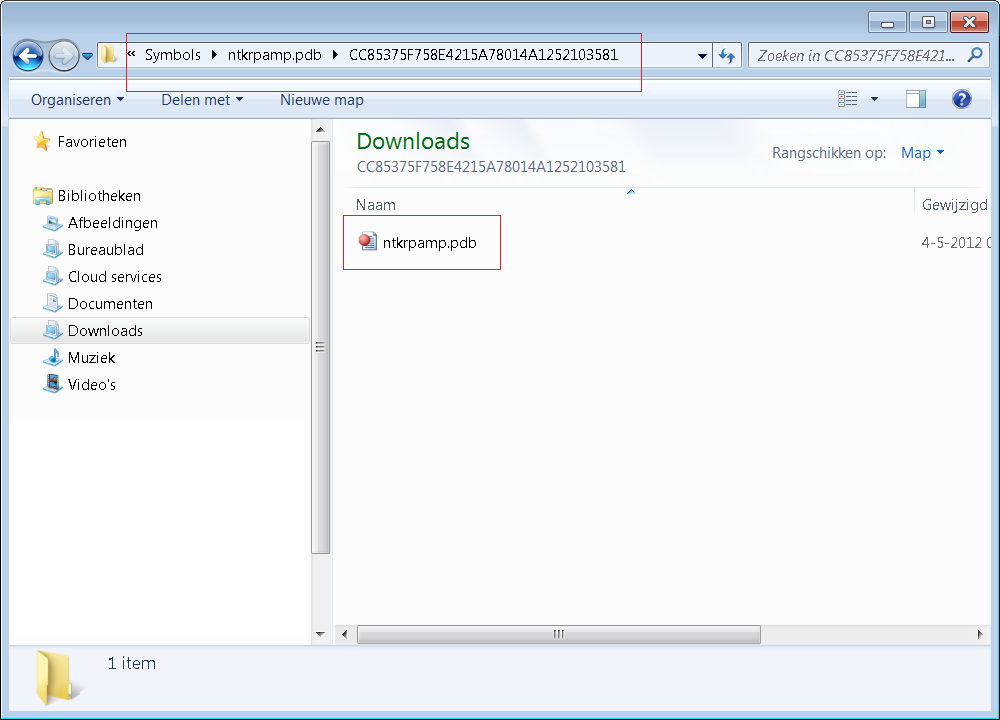Sort by the Naam column header
This screenshot has height=720, width=1000.
coord(376,205)
